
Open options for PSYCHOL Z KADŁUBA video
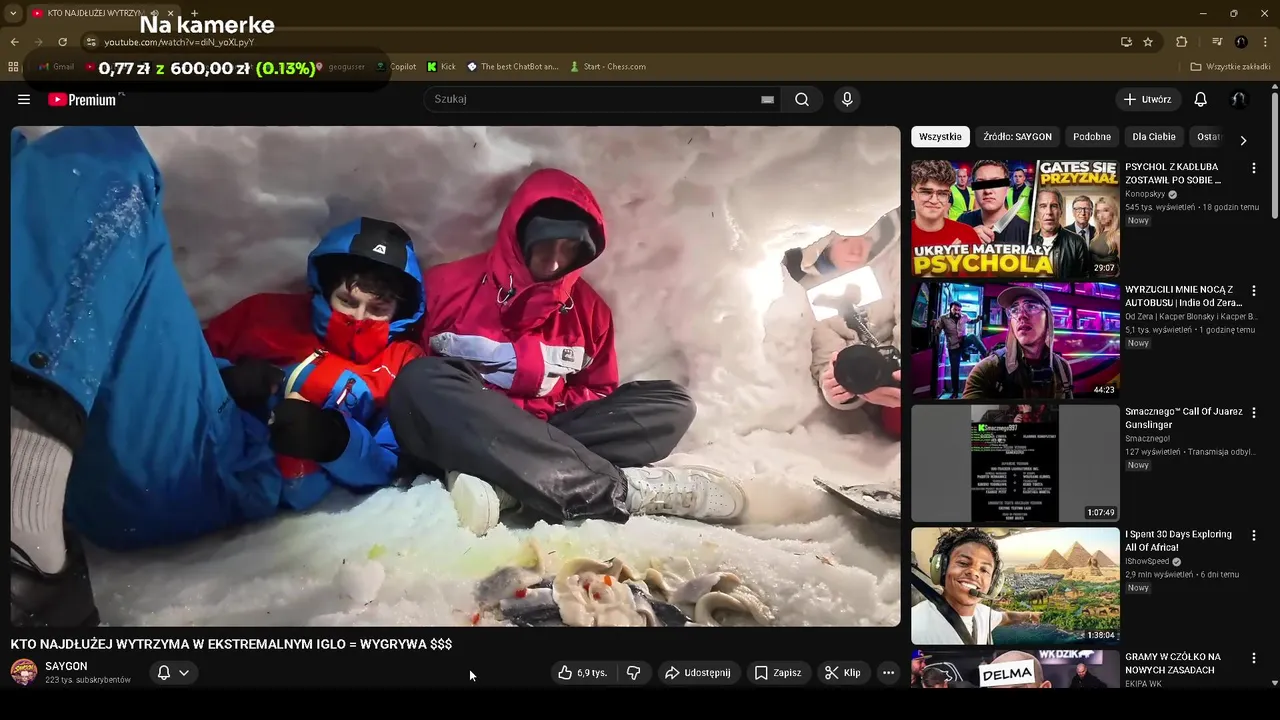click(x=1253, y=168)
